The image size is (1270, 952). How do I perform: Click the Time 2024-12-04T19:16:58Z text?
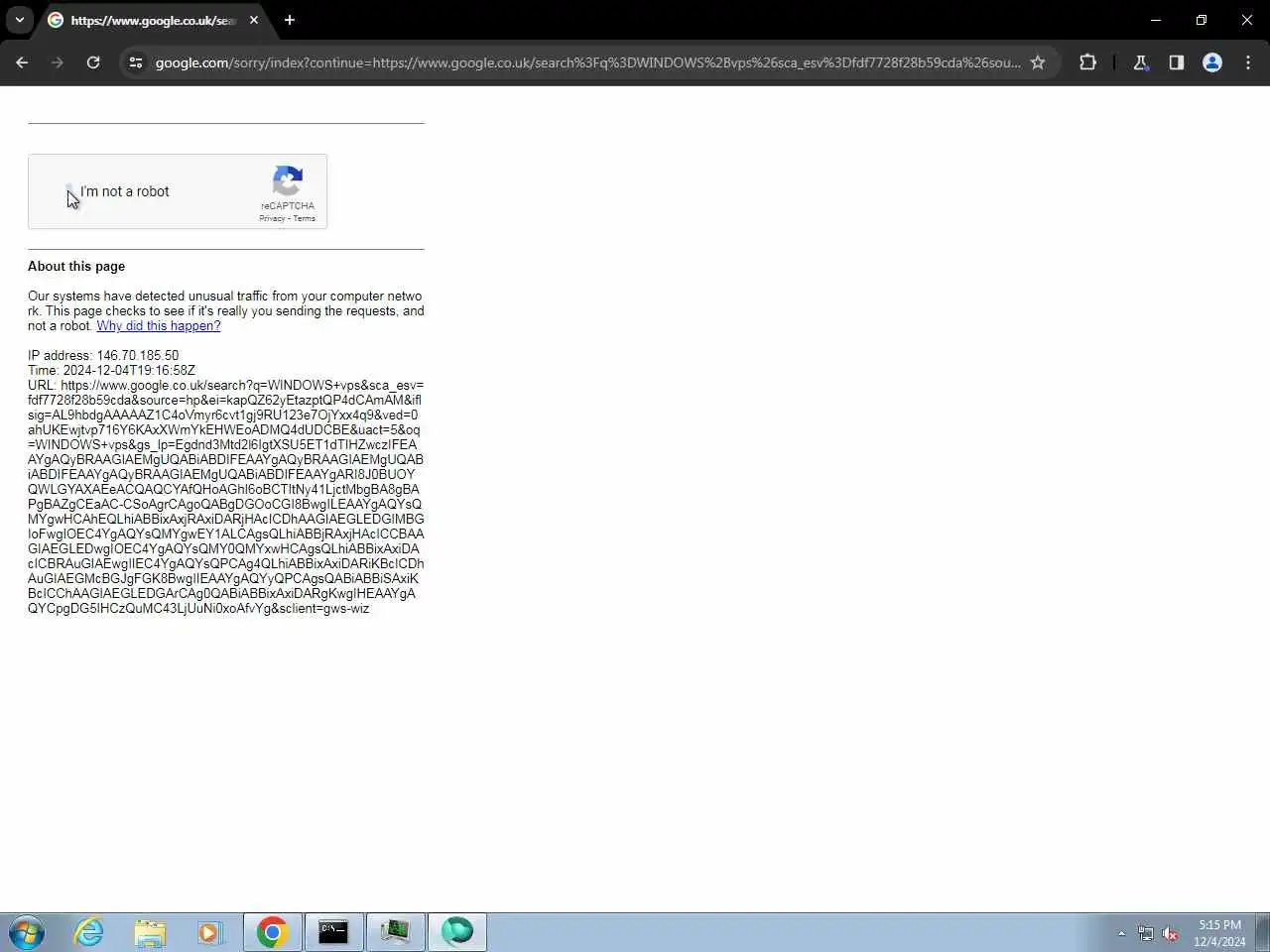pyautogui.click(x=111, y=370)
